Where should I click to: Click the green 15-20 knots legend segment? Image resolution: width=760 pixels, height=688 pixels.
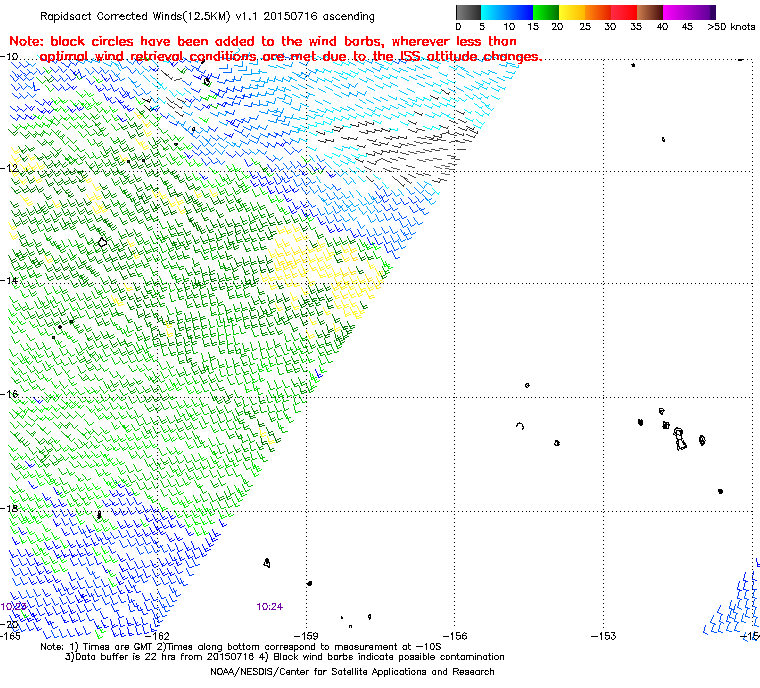point(546,12)
